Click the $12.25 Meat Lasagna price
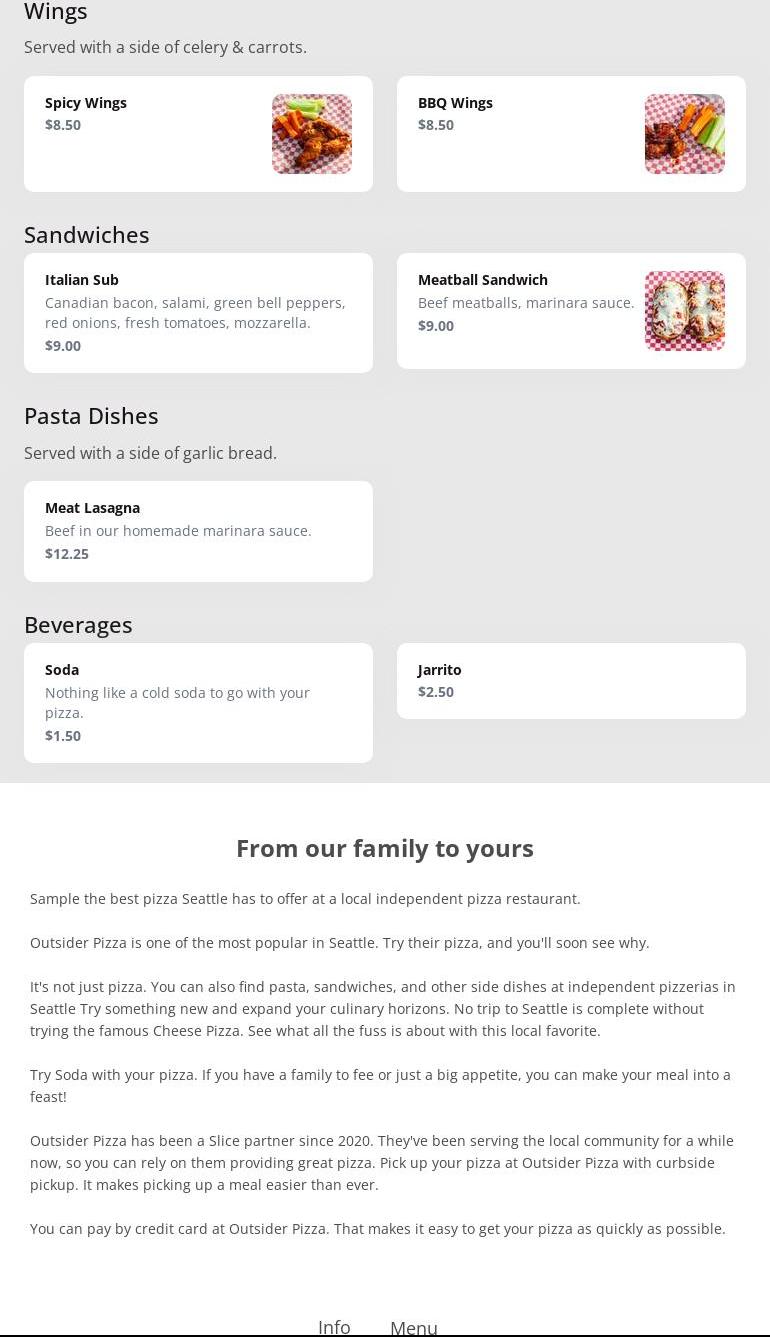 click(67, 554)
